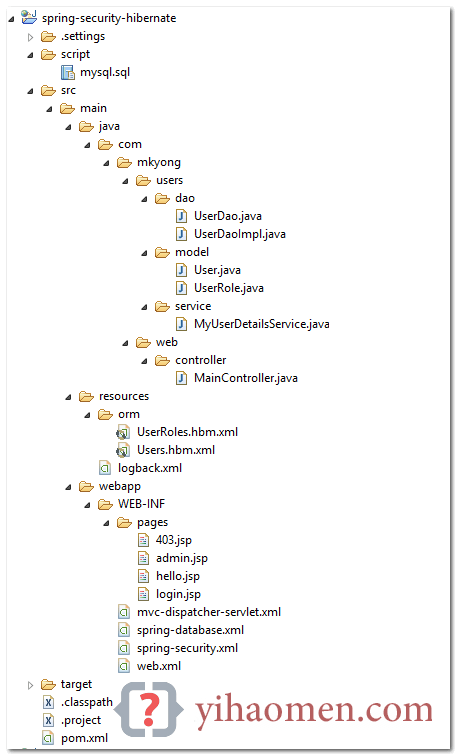Screen dimensions: 457x756
Task: Expand the .settings folder
Action: pyautogui.click(x=30, y=37)
